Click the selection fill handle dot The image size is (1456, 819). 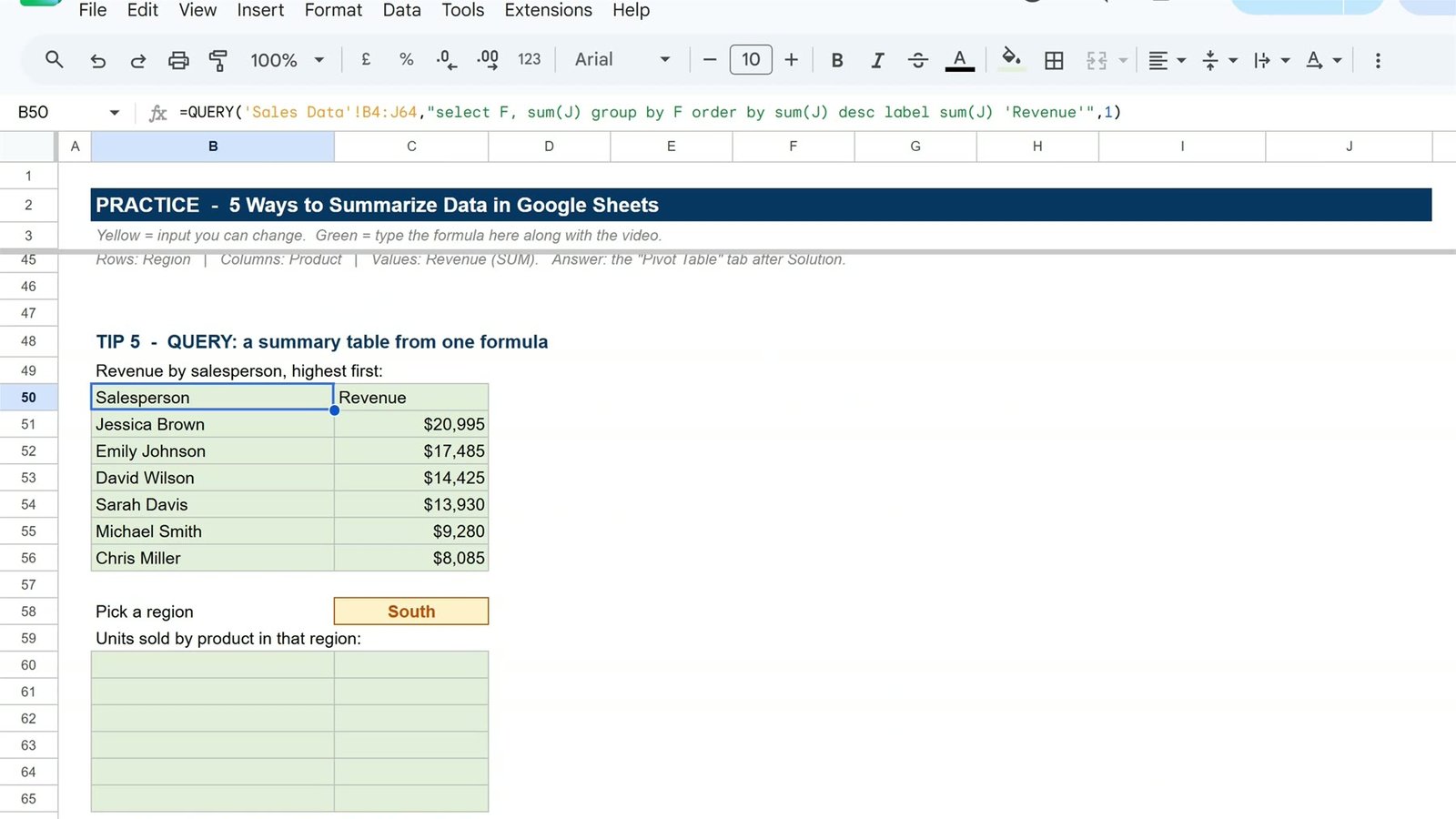pos(334,410)
